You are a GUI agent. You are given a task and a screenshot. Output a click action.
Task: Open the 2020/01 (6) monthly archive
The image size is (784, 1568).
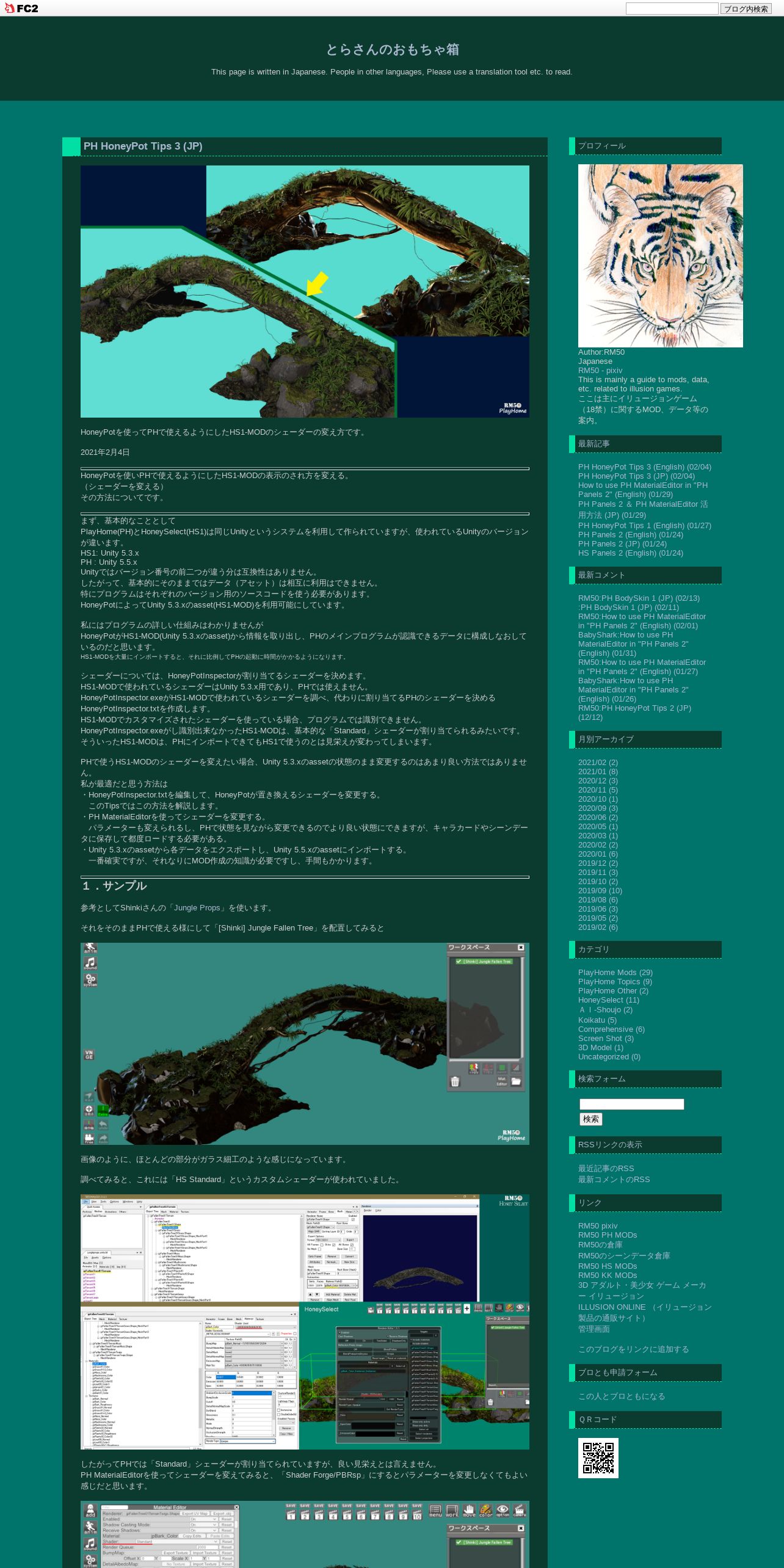(x=598, y=854)
